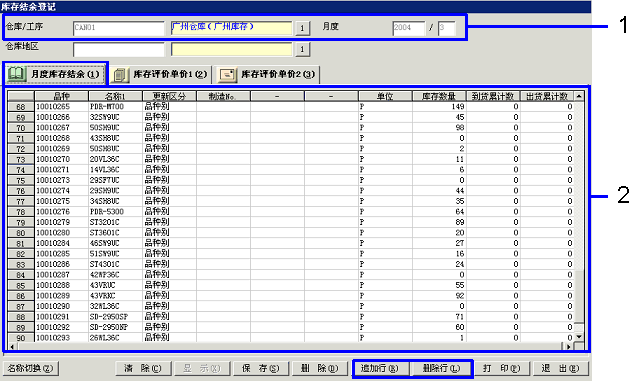
Task: Switch to 库存评价单价1 (2) tab
Action: pyautogui.click(x=161, y=74)
